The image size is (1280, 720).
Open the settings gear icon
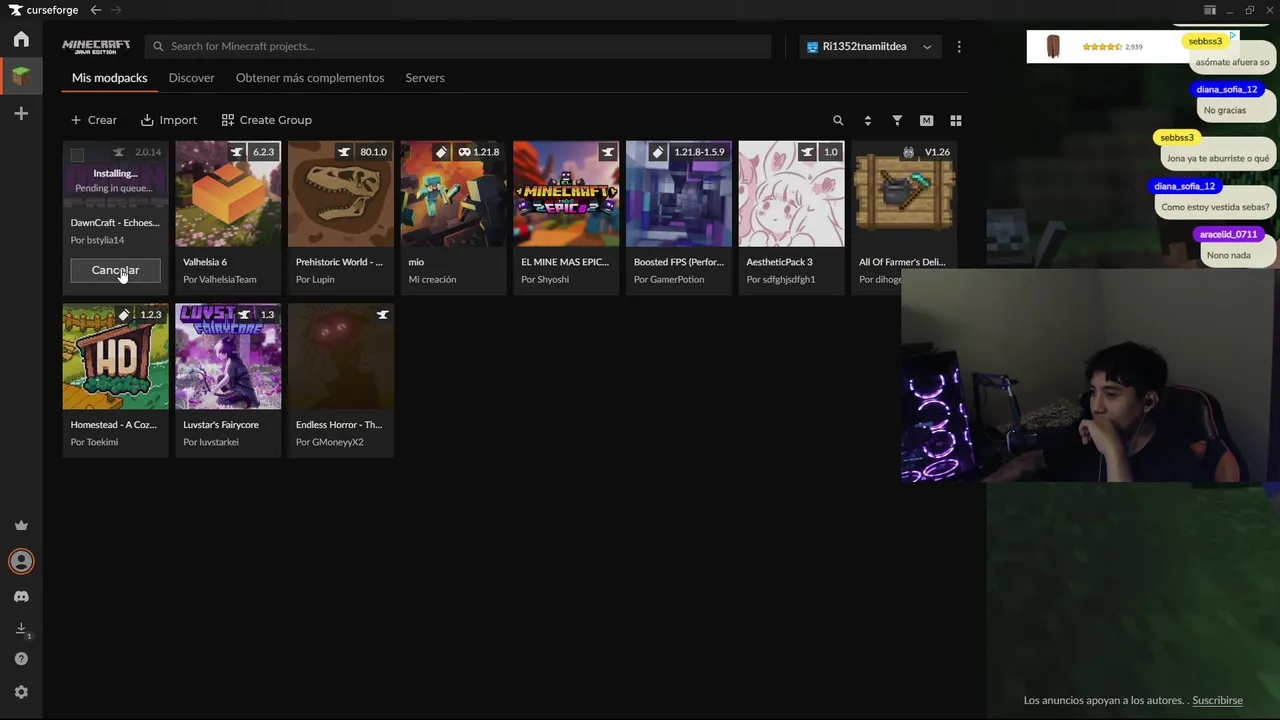coord(21,692)
